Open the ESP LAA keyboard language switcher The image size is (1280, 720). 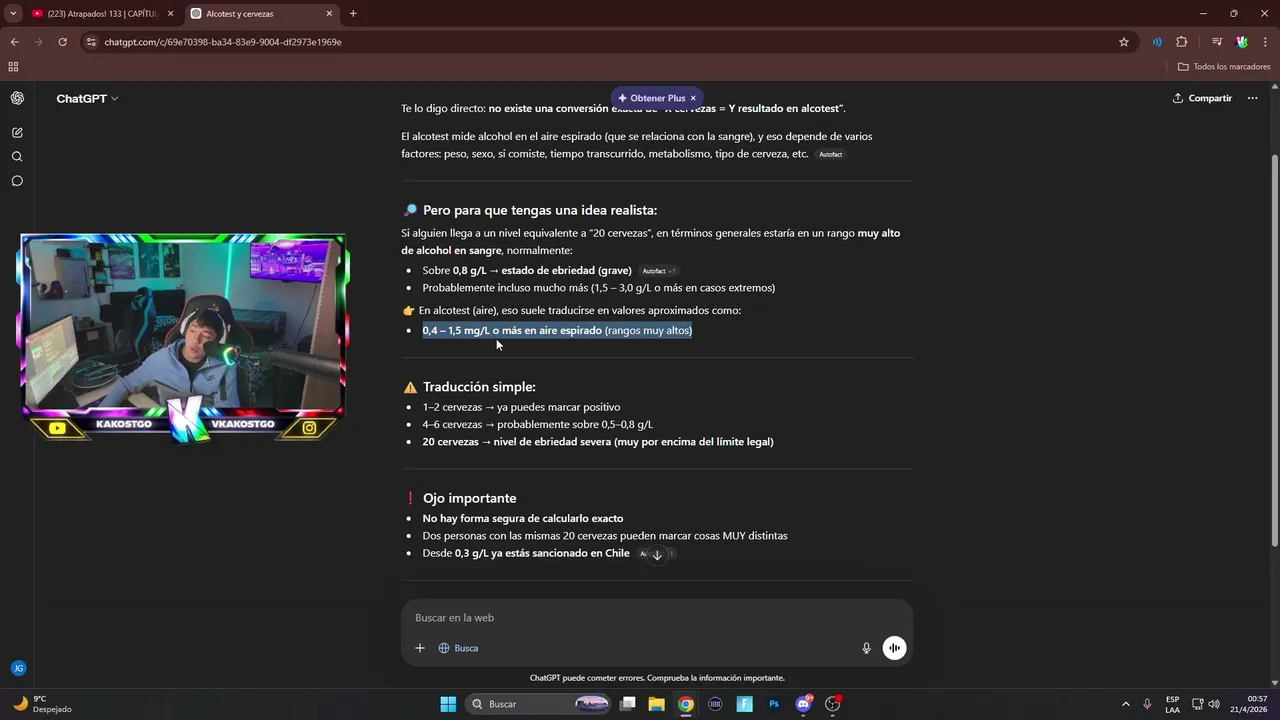click(1172, 704)
